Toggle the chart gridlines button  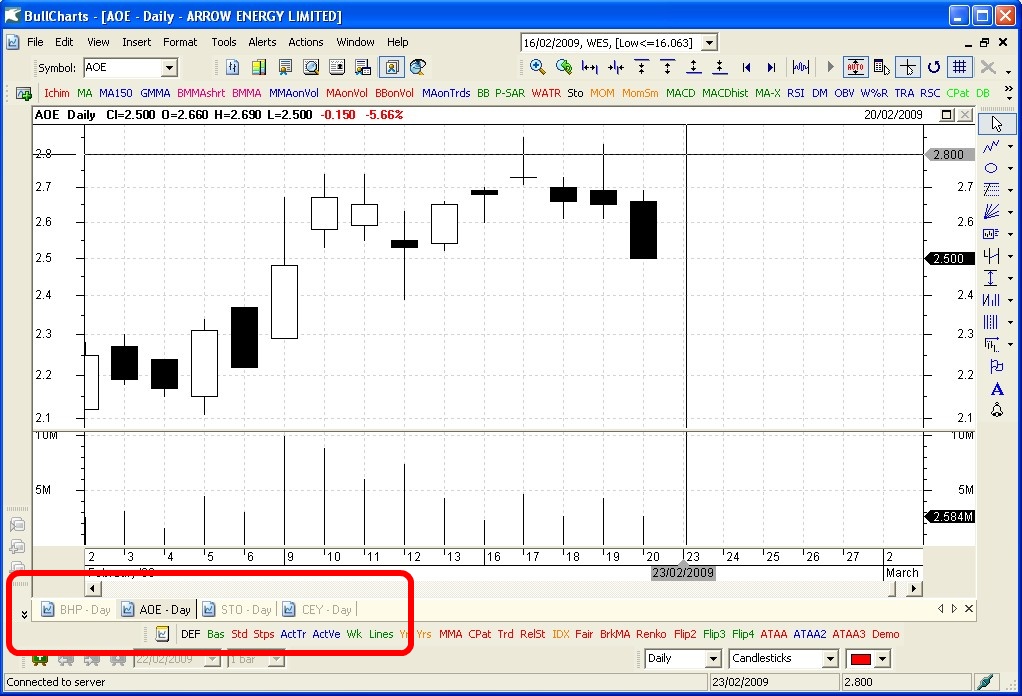coord(959,66)
